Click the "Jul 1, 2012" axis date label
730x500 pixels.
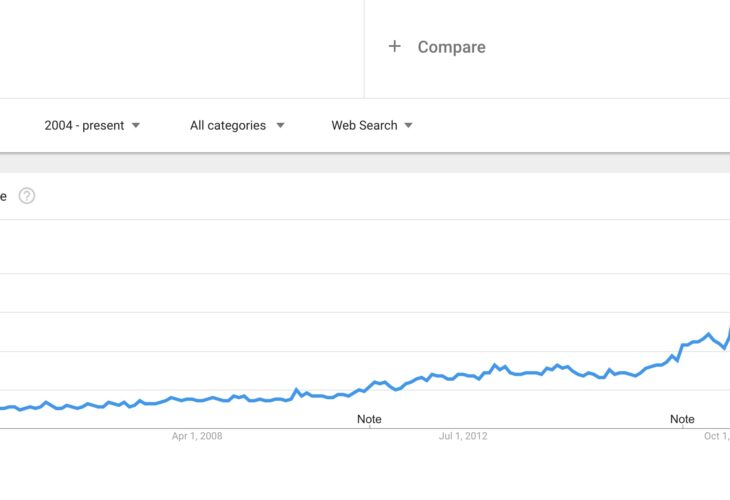463,436
